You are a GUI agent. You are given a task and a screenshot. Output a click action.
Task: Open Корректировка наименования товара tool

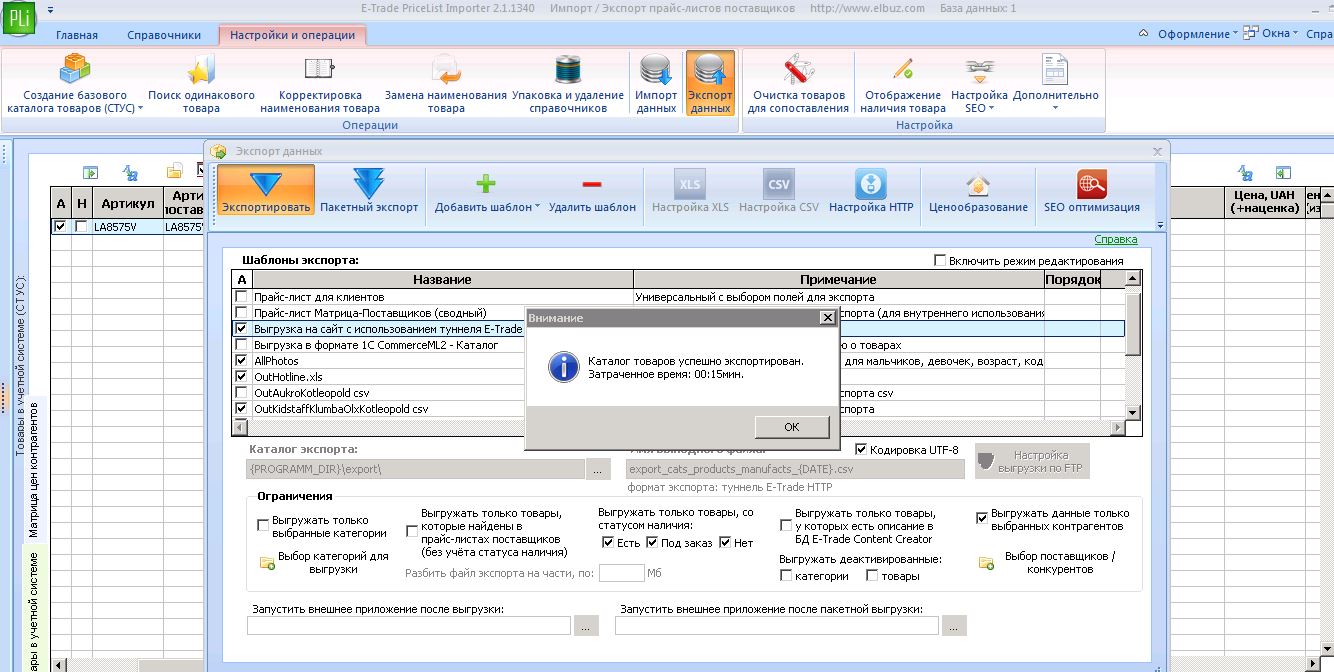[320, 84]
